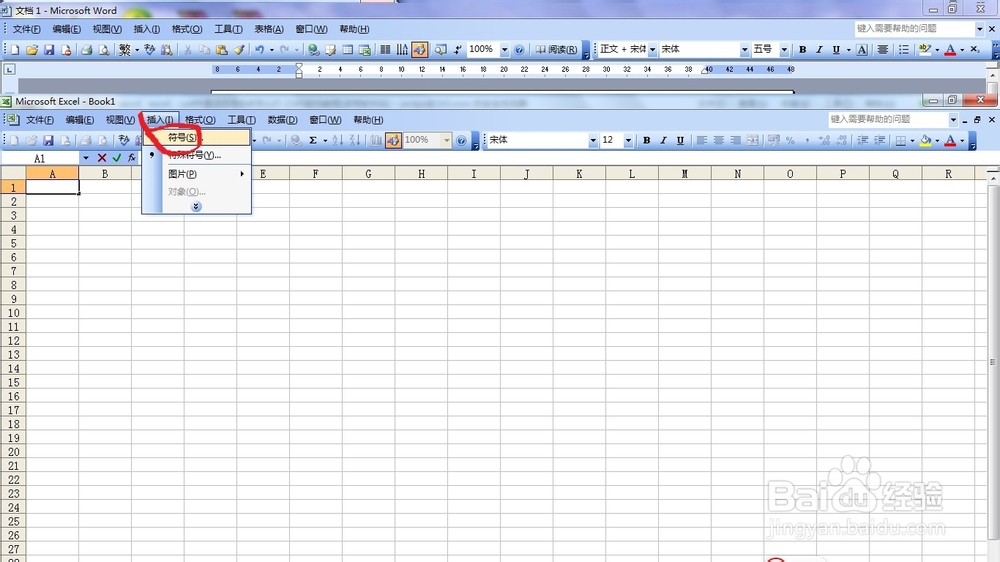Click Excel help question input box
1000x562 pixels.
pyautogui.click(x=887, y=119)
